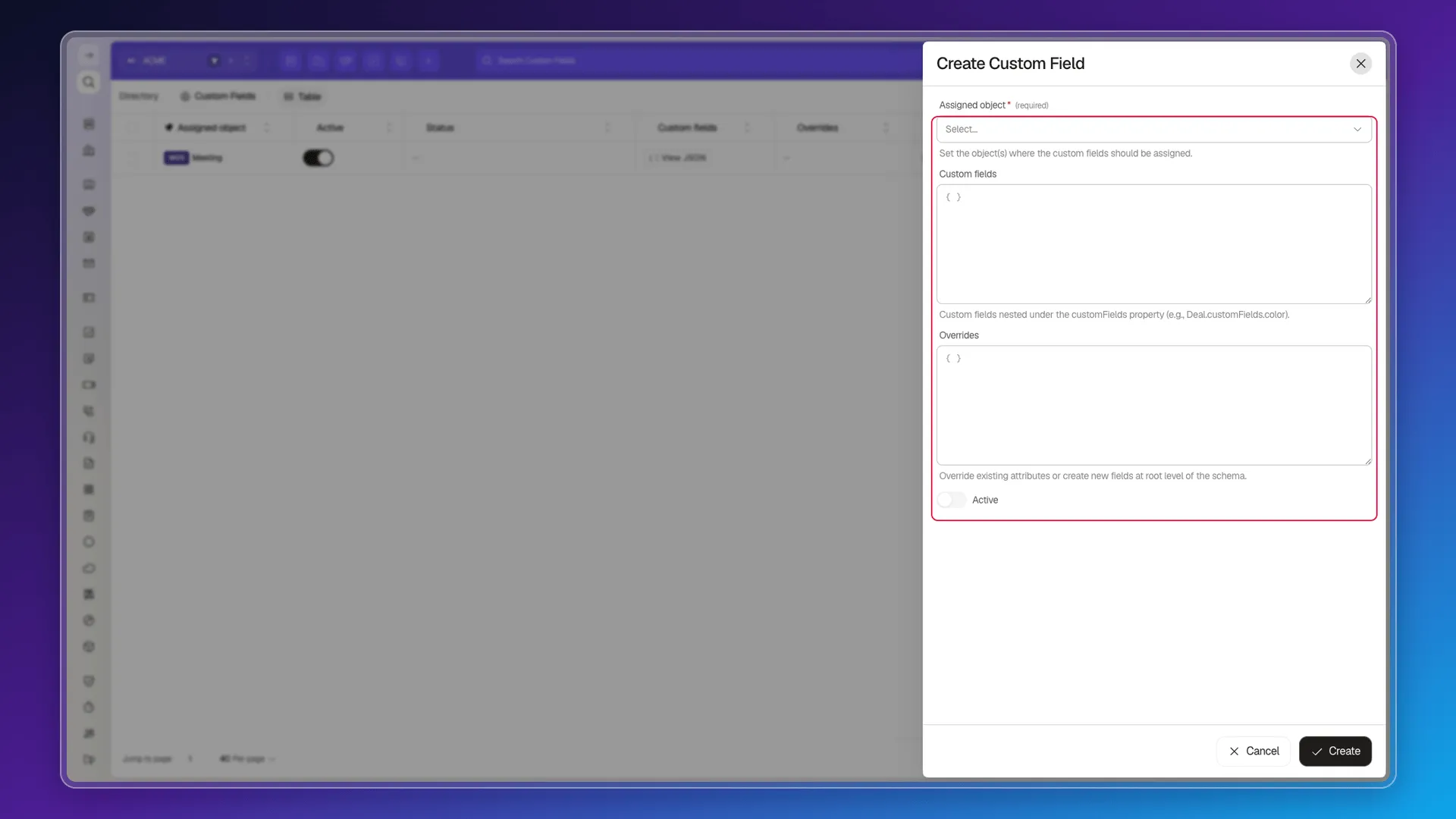Click the Create button

[1335, 752]
